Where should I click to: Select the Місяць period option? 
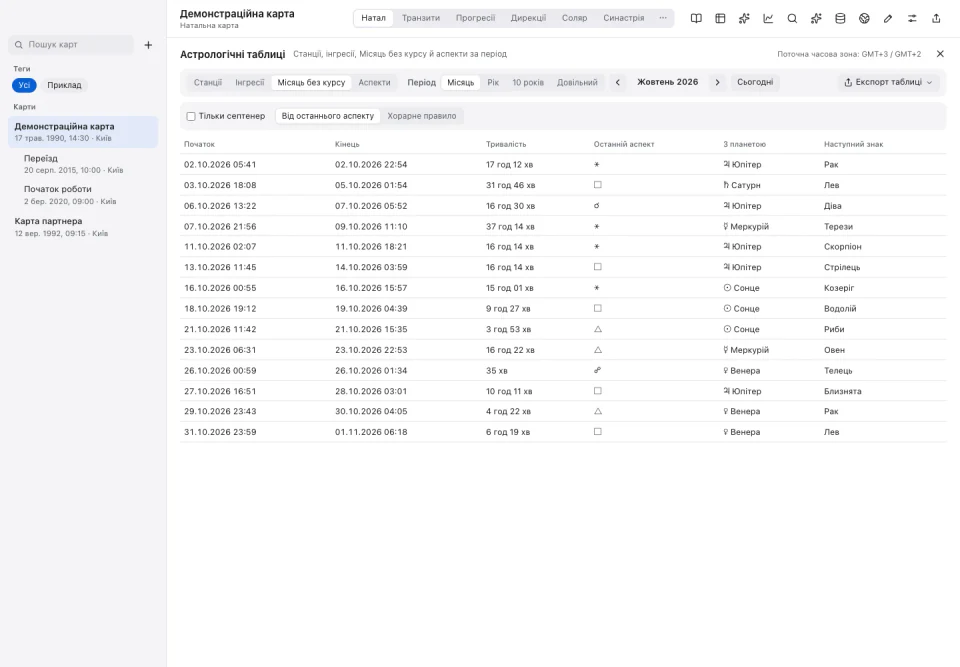click(x=460, y=82)
